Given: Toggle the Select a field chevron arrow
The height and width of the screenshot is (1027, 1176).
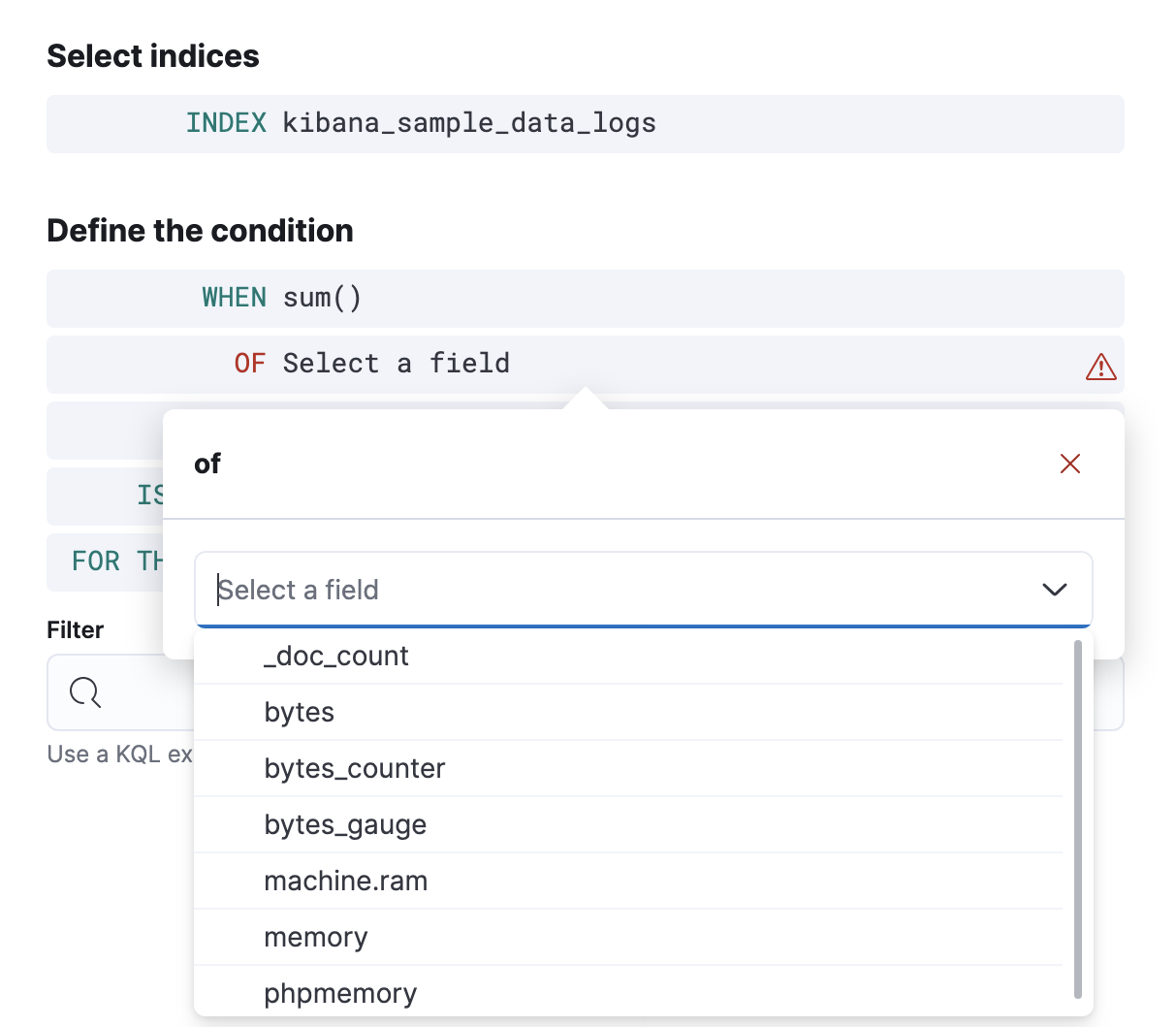Looking at the screenshot, I should tap(1054, 590).
